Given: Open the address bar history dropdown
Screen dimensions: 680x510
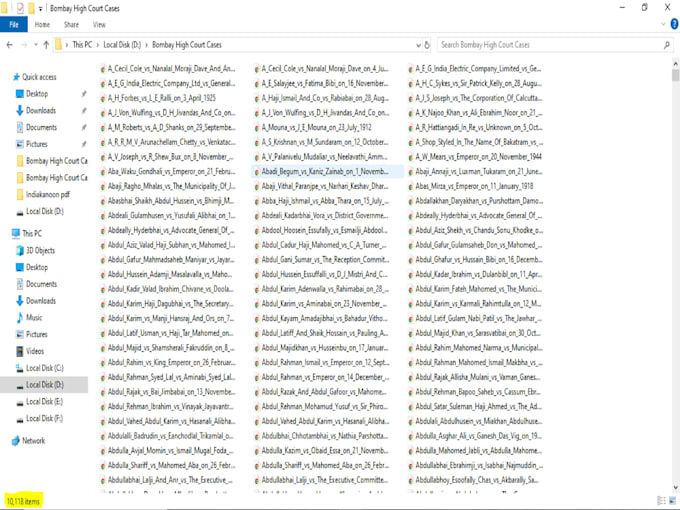Looking at the screenshot, I should click(418, 45).
